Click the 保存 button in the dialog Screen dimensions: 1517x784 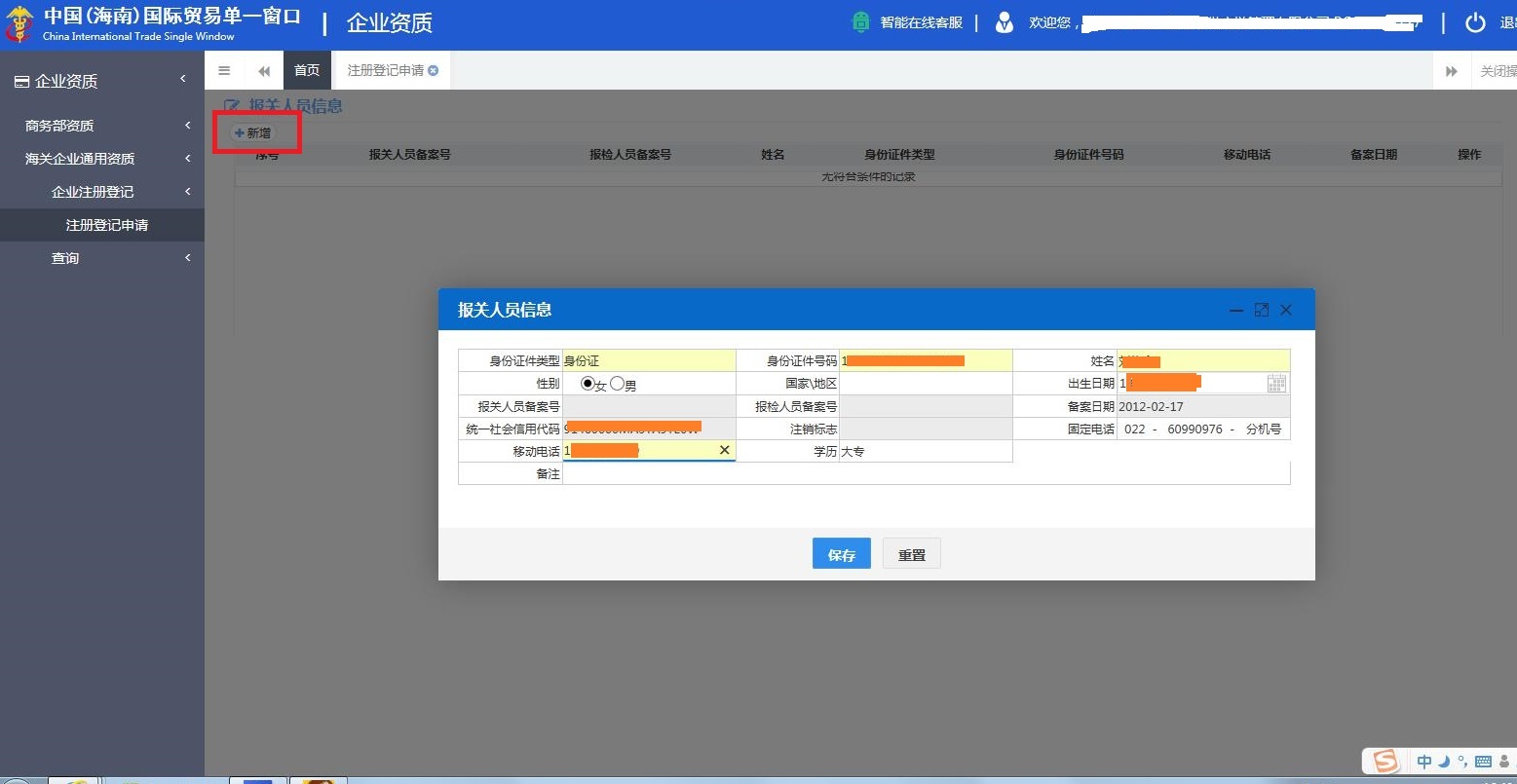[x=840, y=553]
